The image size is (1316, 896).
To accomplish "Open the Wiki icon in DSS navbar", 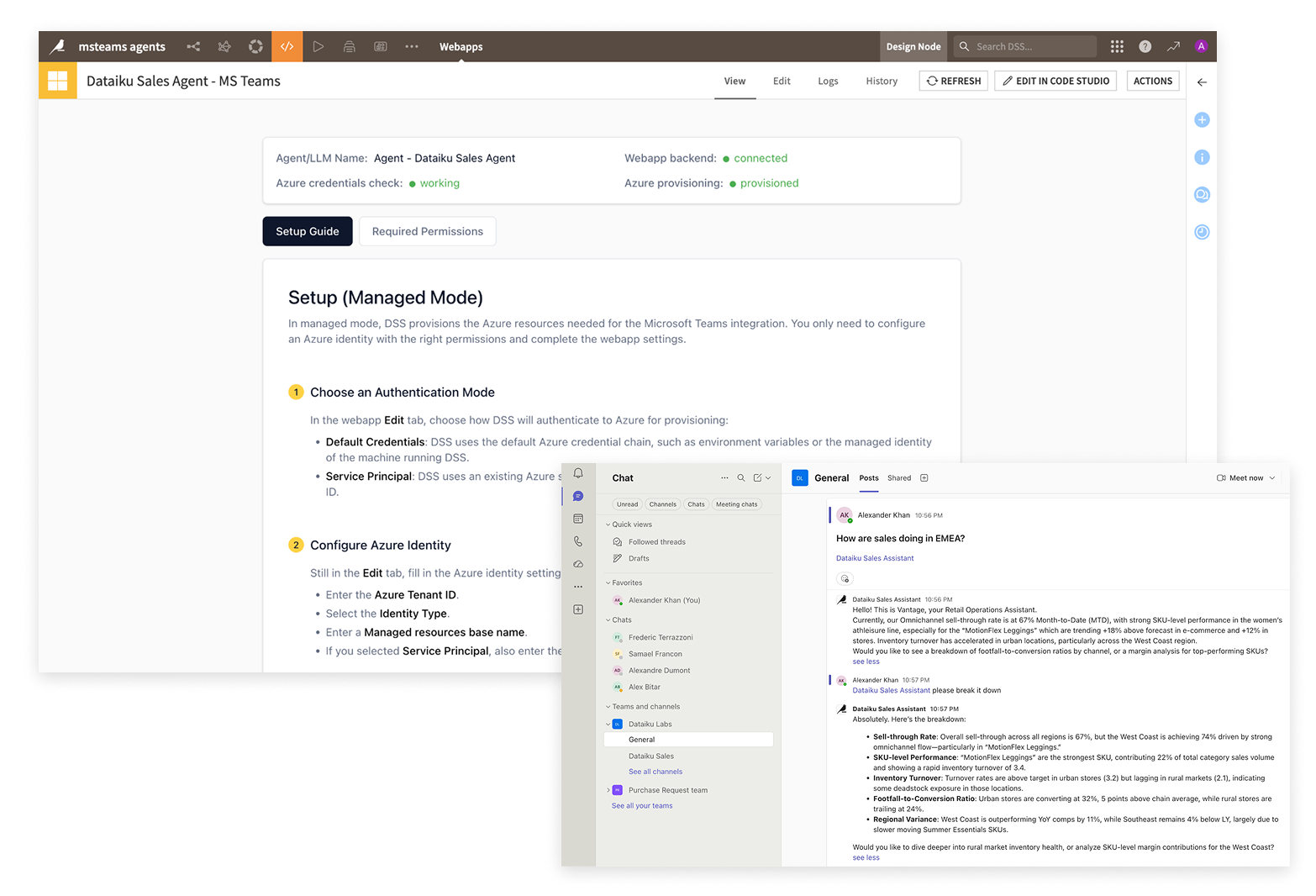I will (381, 46).
